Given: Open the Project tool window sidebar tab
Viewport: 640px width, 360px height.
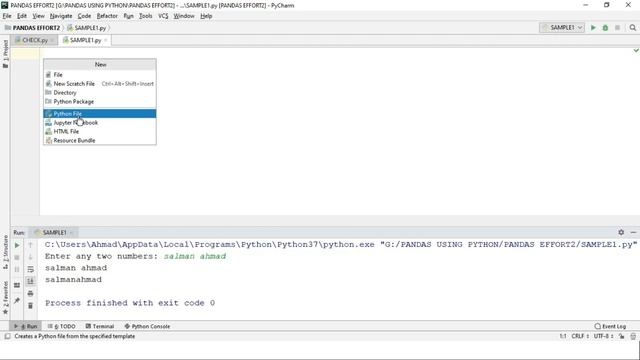Looking at the screenshot, I should 5,54.
